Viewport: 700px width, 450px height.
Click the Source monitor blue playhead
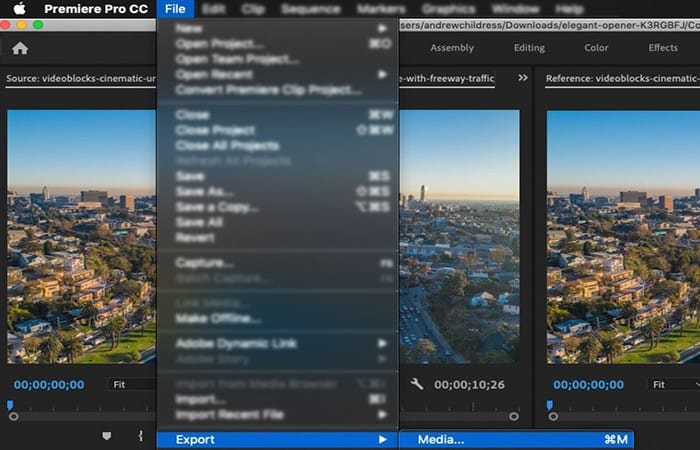coord(10,405)
